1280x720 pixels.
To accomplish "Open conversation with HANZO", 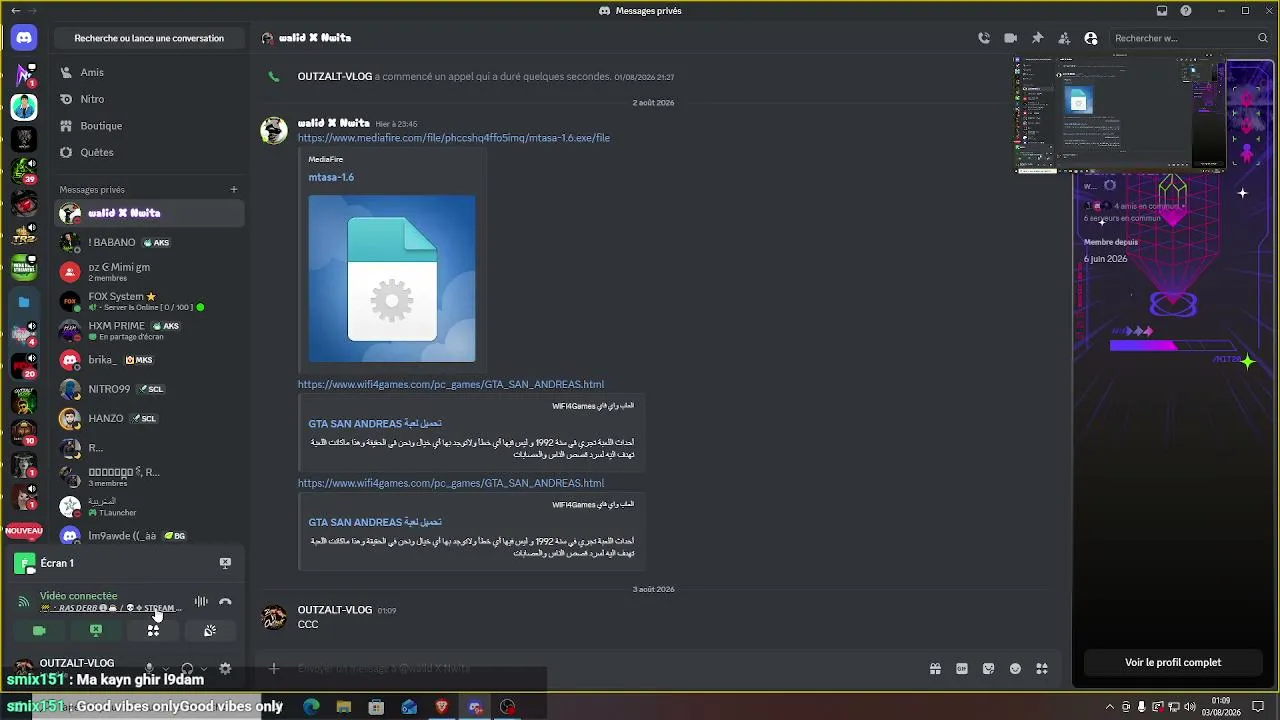I will point(149,418).
